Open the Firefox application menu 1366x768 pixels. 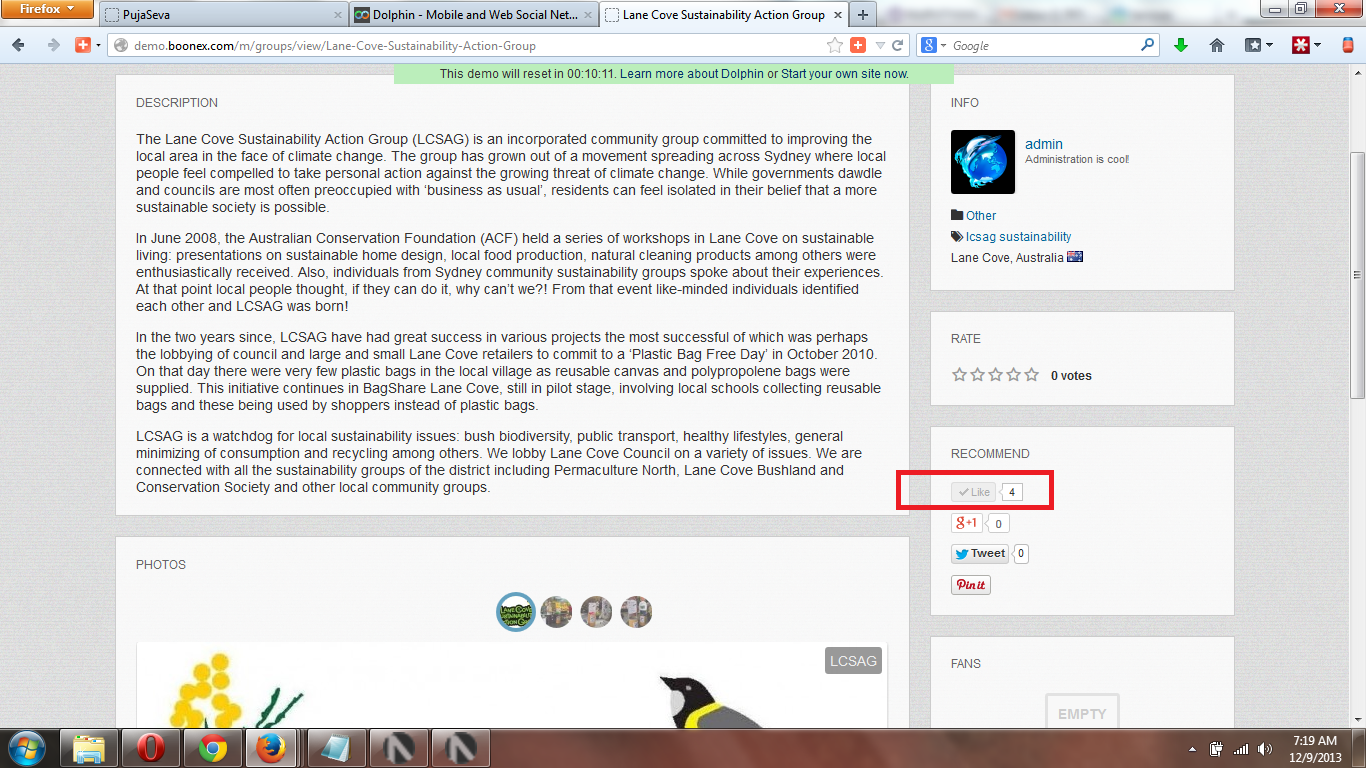click(48, 10)
